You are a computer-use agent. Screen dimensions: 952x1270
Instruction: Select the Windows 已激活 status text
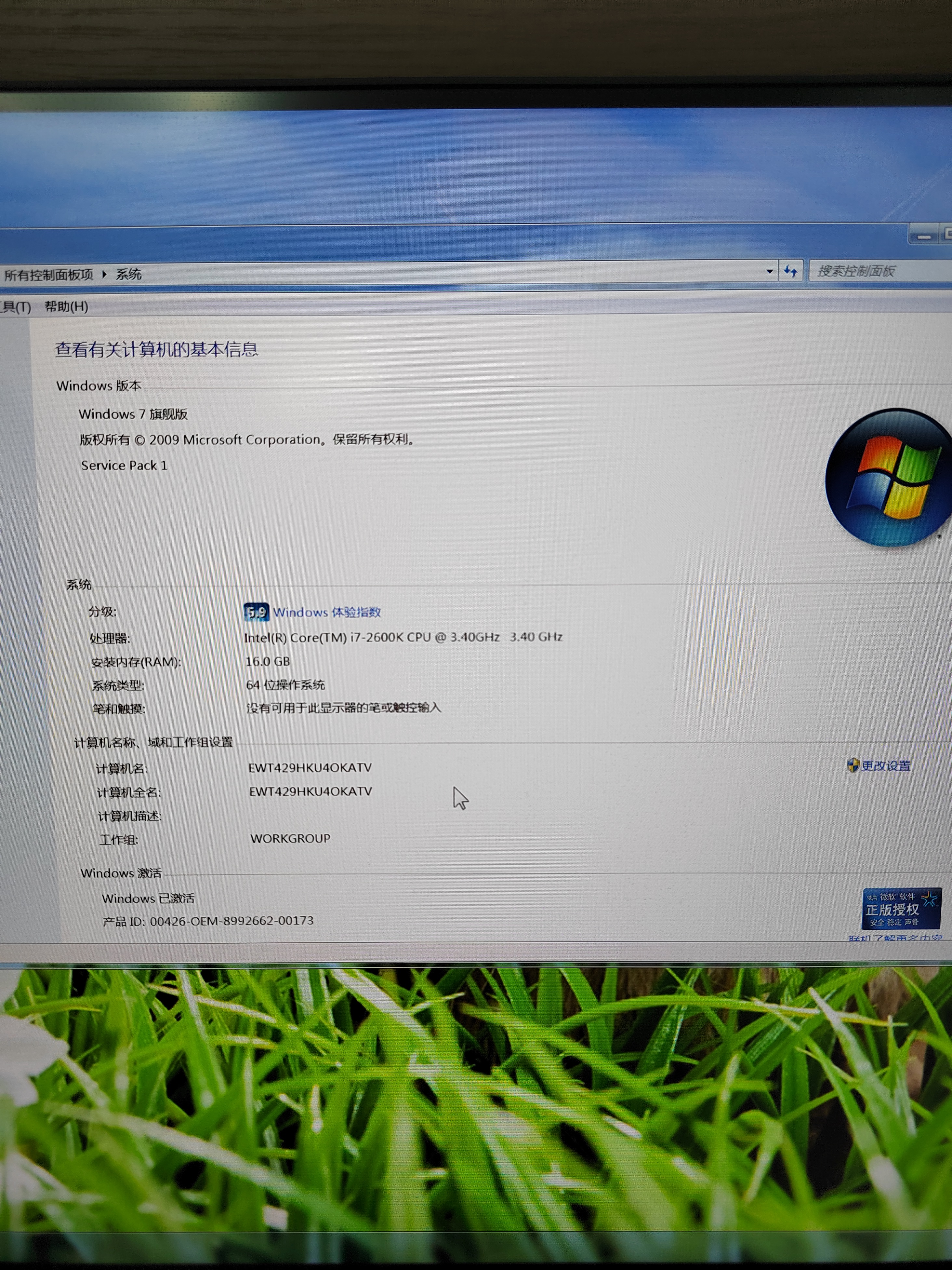coord(148,898)
